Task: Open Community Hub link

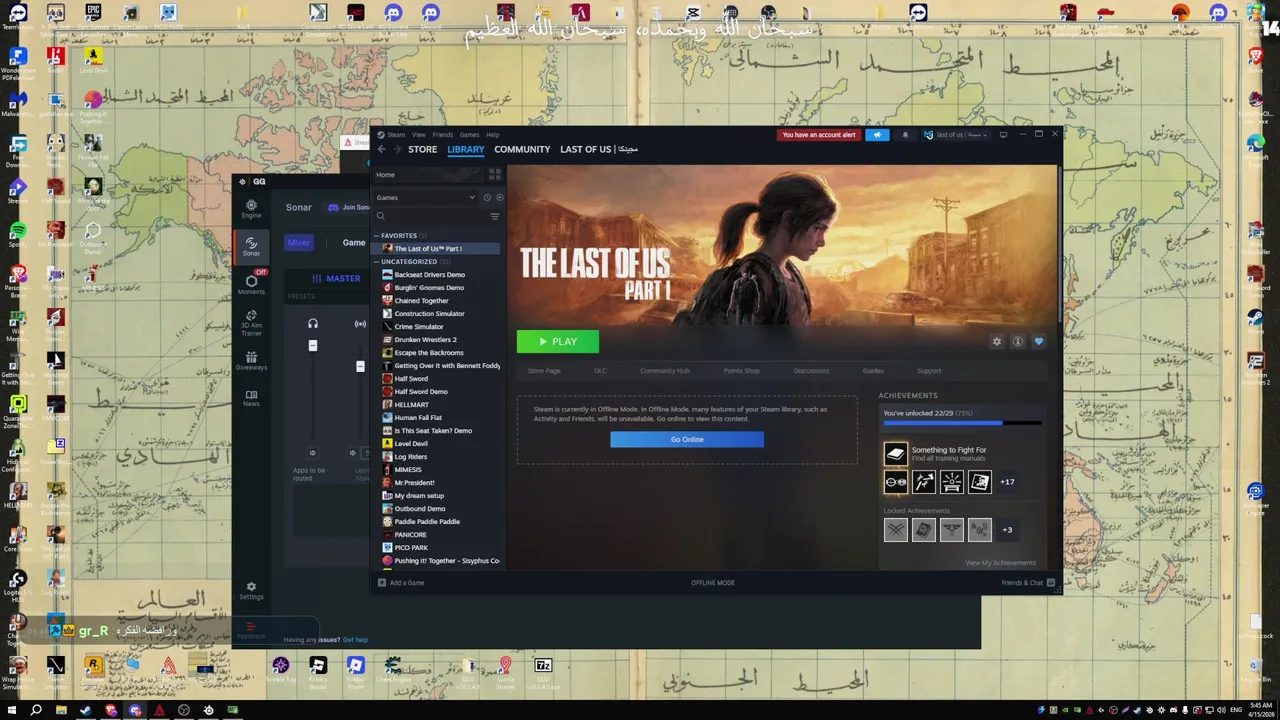Action: pyautogui.click(x=665, y=371)
